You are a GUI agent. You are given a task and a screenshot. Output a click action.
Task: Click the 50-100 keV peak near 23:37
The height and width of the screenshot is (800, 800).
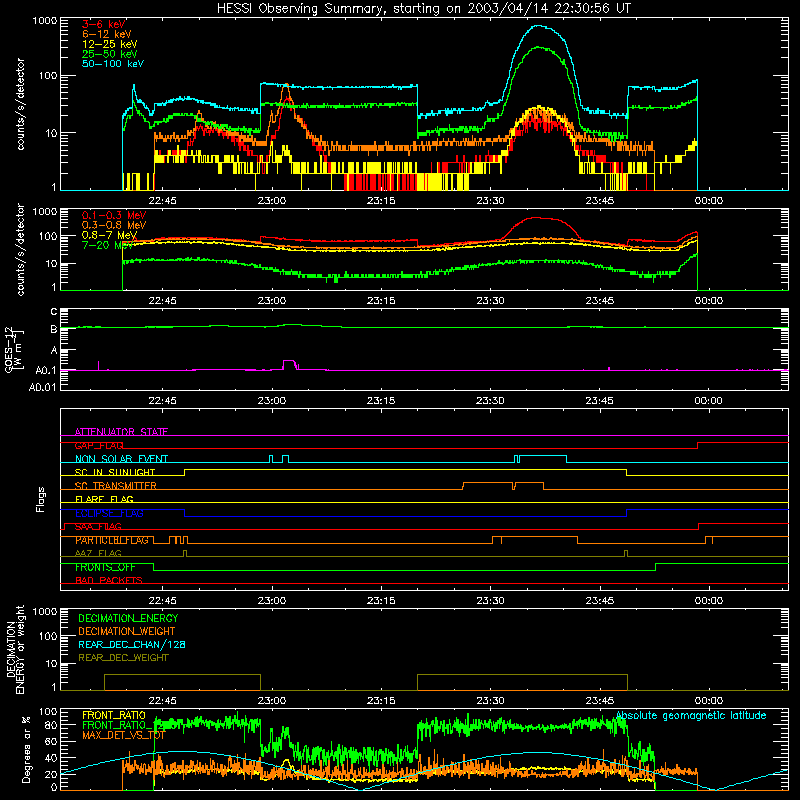click(538, 26)
